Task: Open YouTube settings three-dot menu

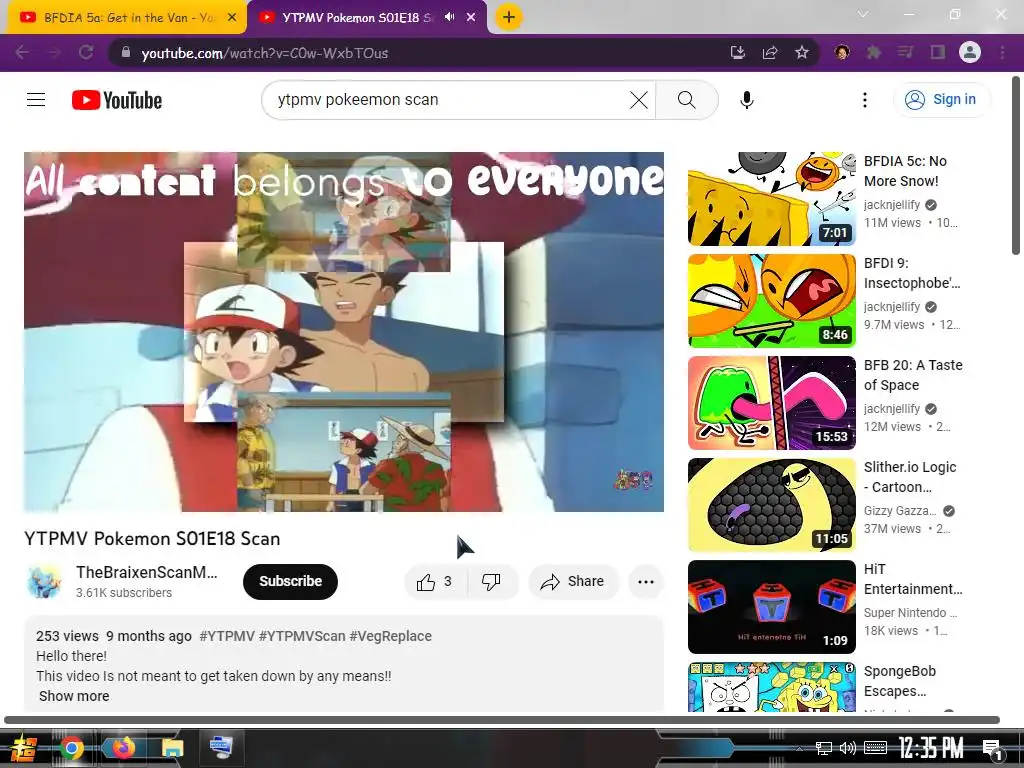Action: (865, 100)
